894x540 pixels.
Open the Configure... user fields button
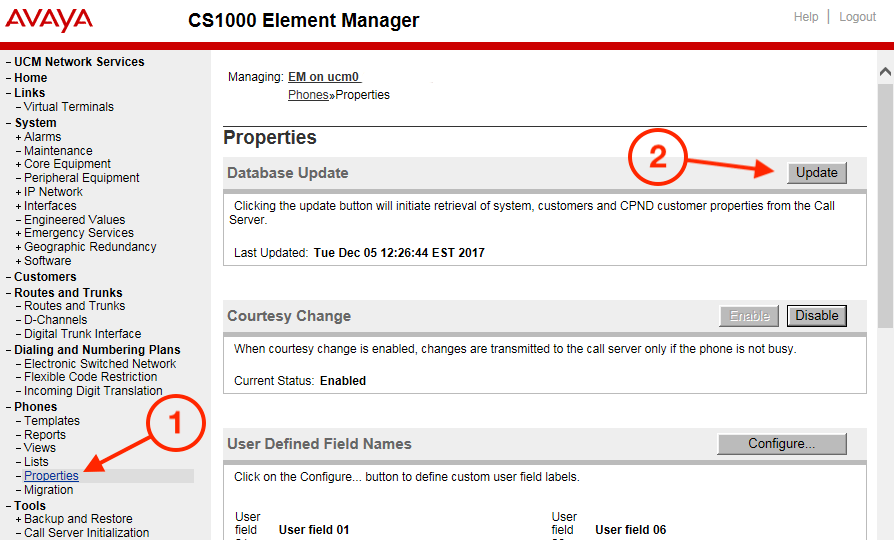point(782,444)
